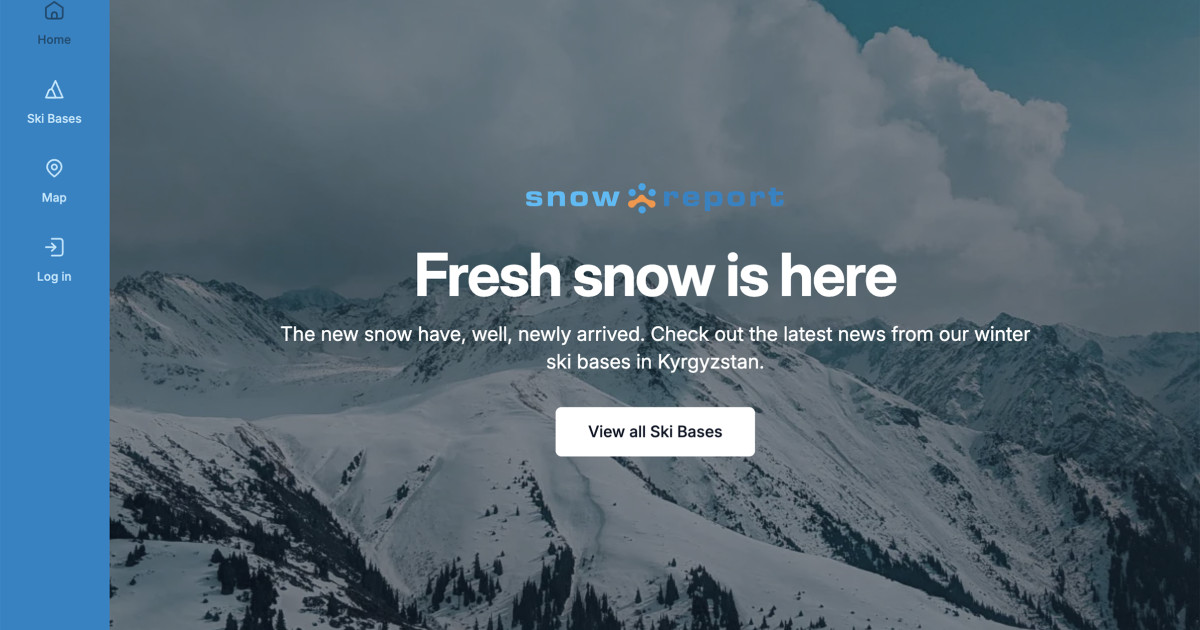Screen dimensions: 1200x630
Task: Click the description paragraph about new snow
Action: (x=655, y=348)
